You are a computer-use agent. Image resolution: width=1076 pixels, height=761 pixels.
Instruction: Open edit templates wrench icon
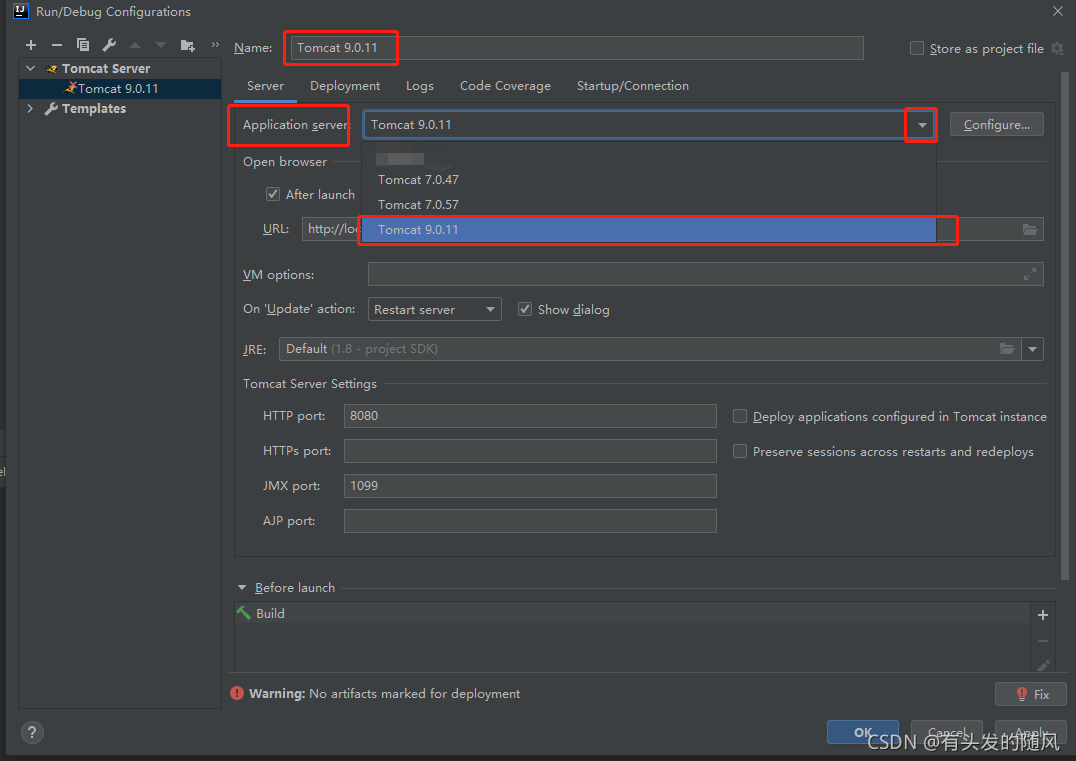(109, 45)
